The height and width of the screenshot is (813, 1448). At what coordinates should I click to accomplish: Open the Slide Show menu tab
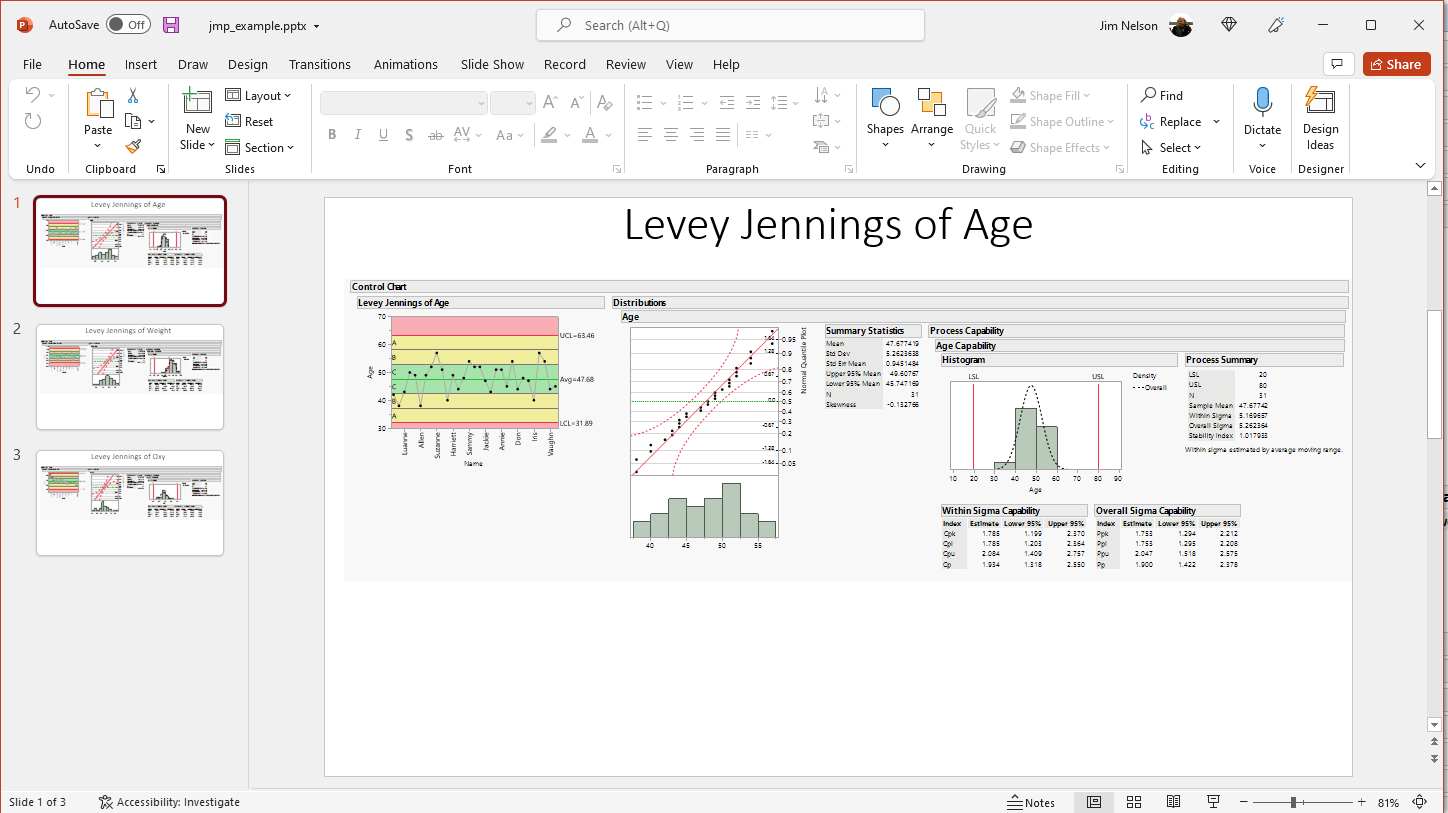point(492,64)
